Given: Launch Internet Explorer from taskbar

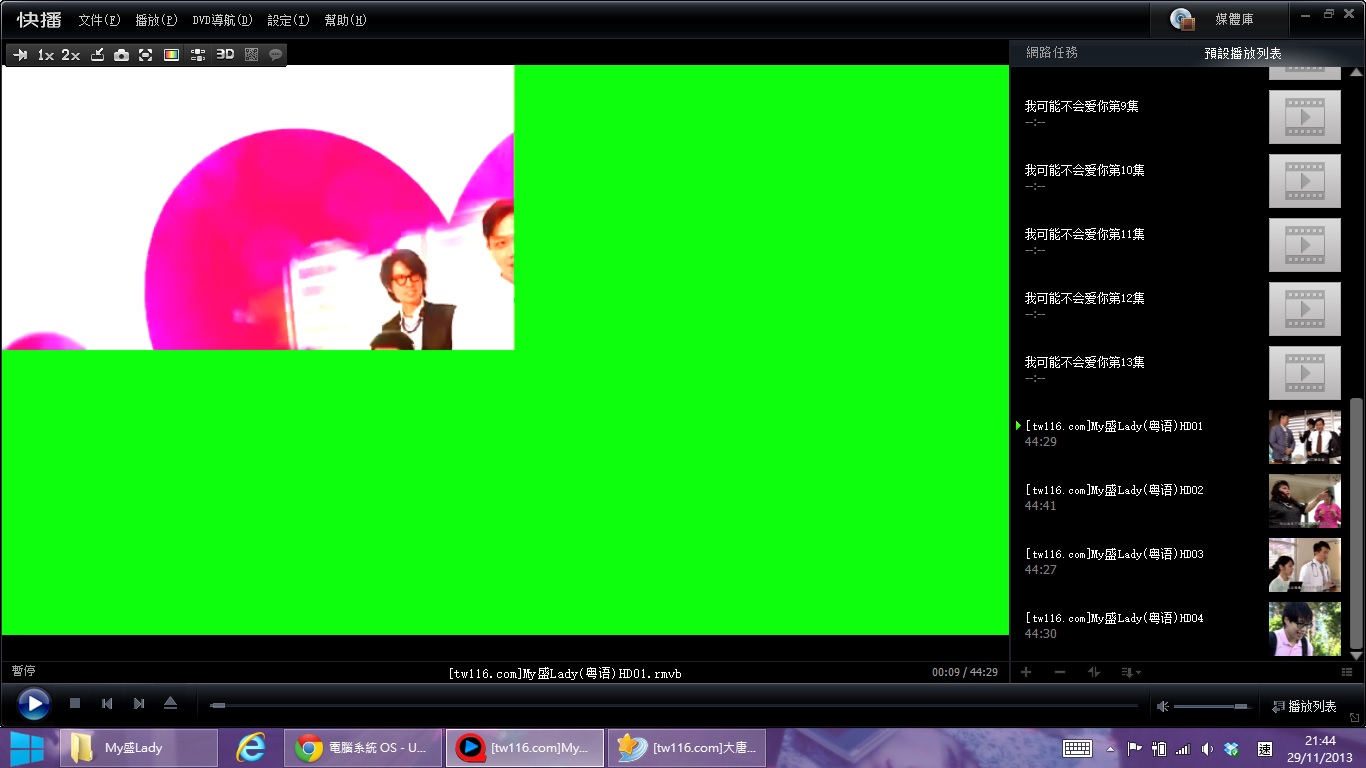Looking at the screenshot, I should (250, 748).
